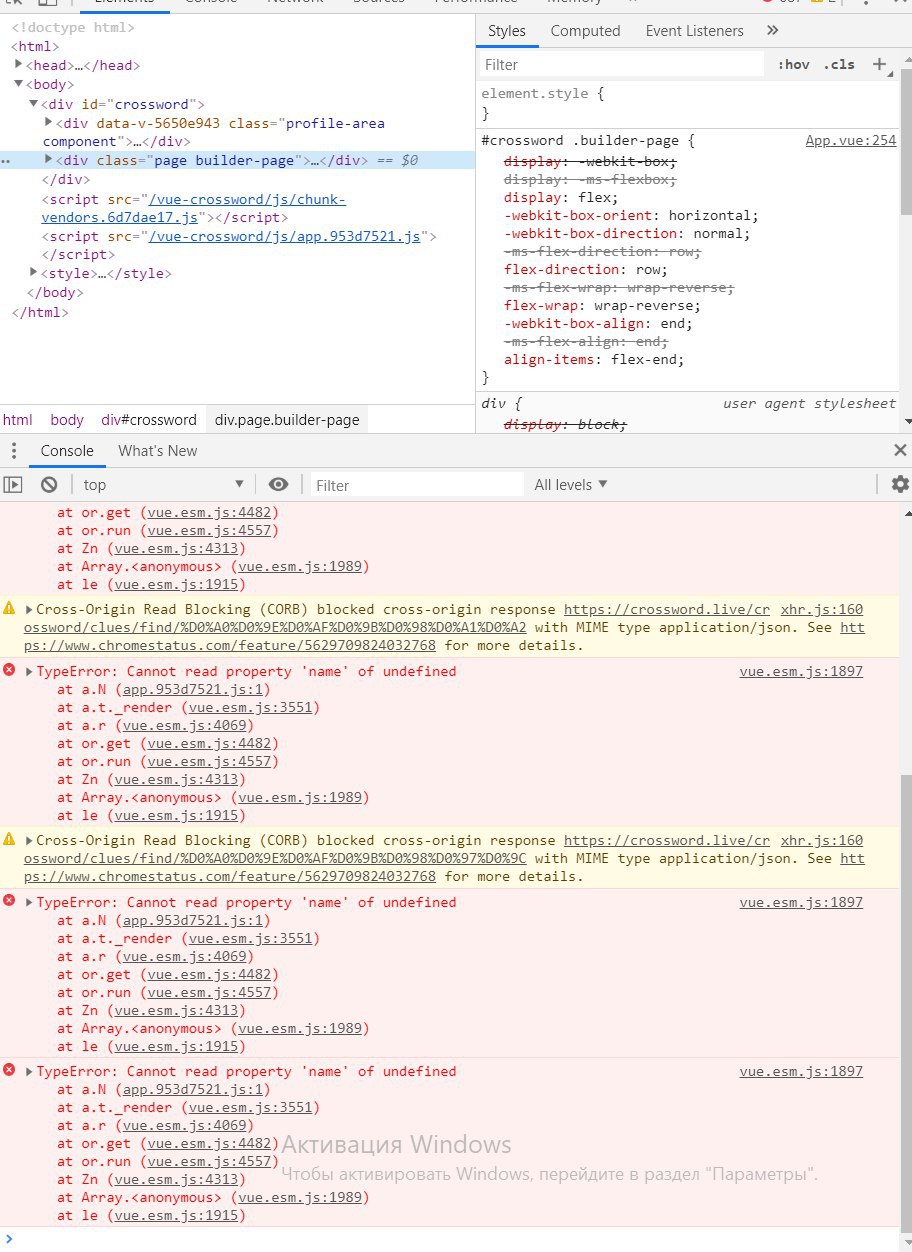Follow the chunk-vendors.6d7dae17.js script link
912x1252 pixels.
(196, 208)
